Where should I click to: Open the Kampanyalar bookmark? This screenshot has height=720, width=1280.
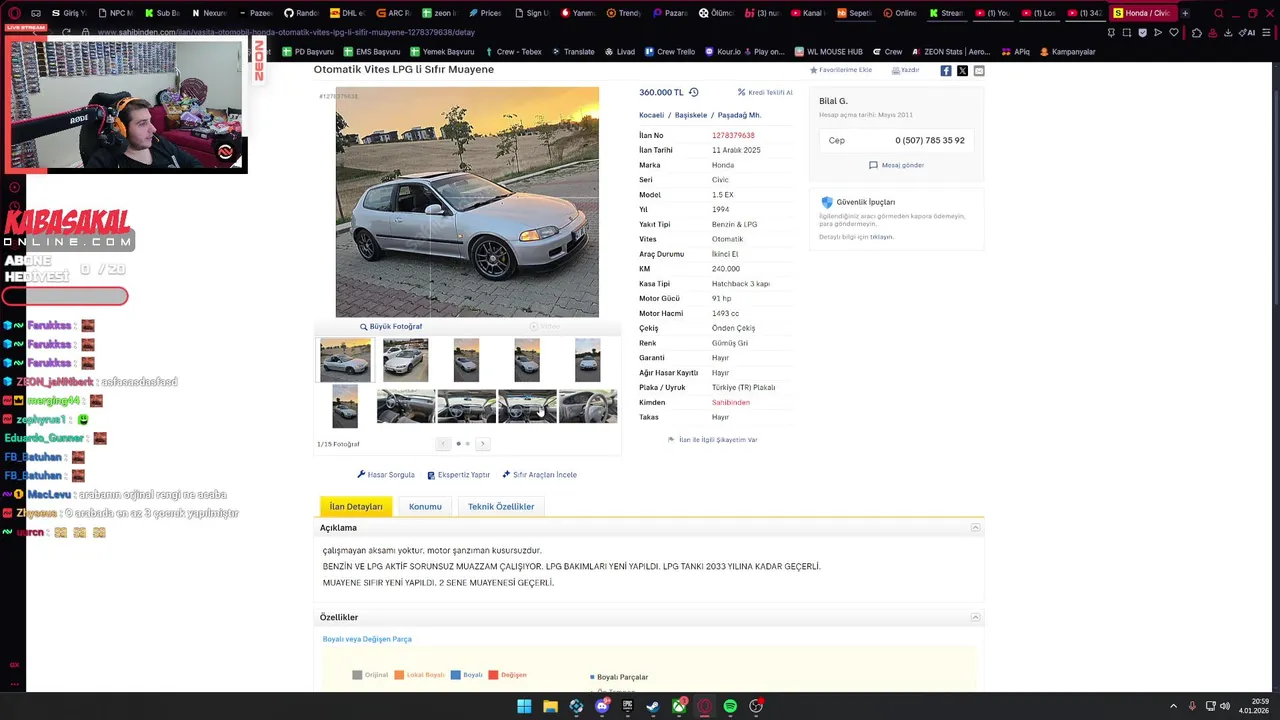pyautogui.click(x=1067, y=52)
